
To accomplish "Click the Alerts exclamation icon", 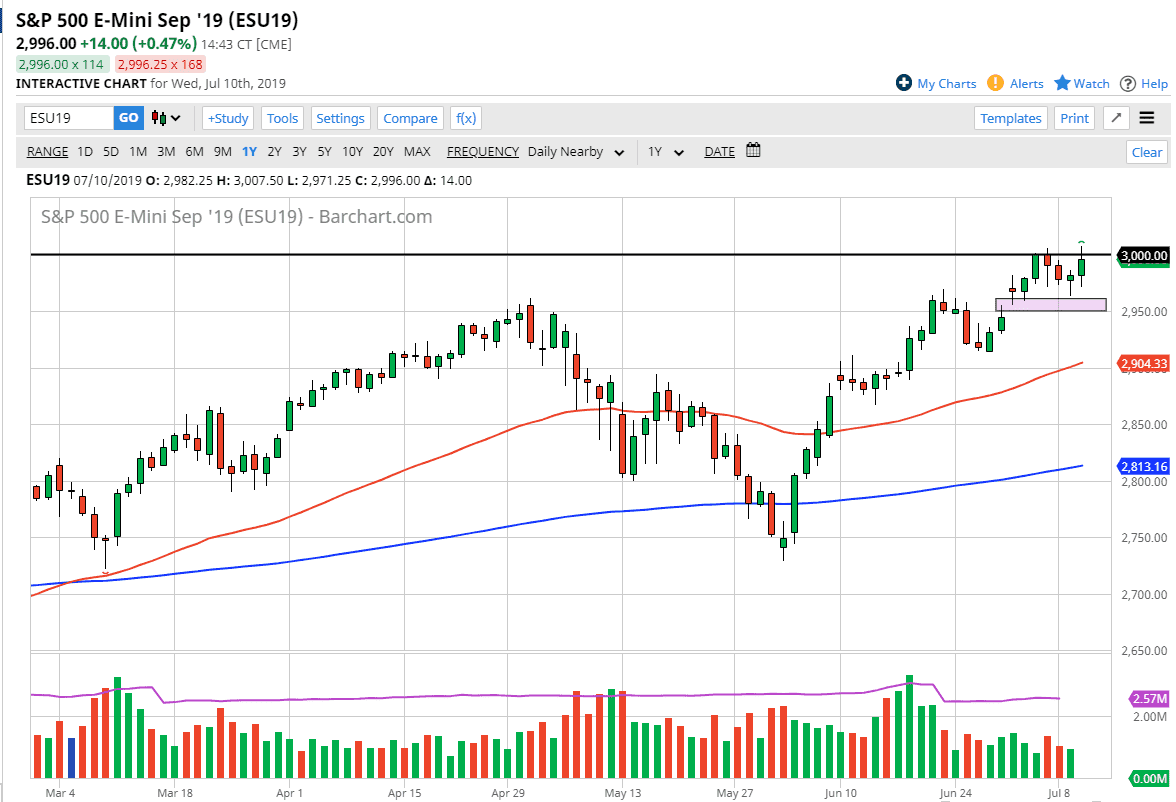I will [995, 83].
